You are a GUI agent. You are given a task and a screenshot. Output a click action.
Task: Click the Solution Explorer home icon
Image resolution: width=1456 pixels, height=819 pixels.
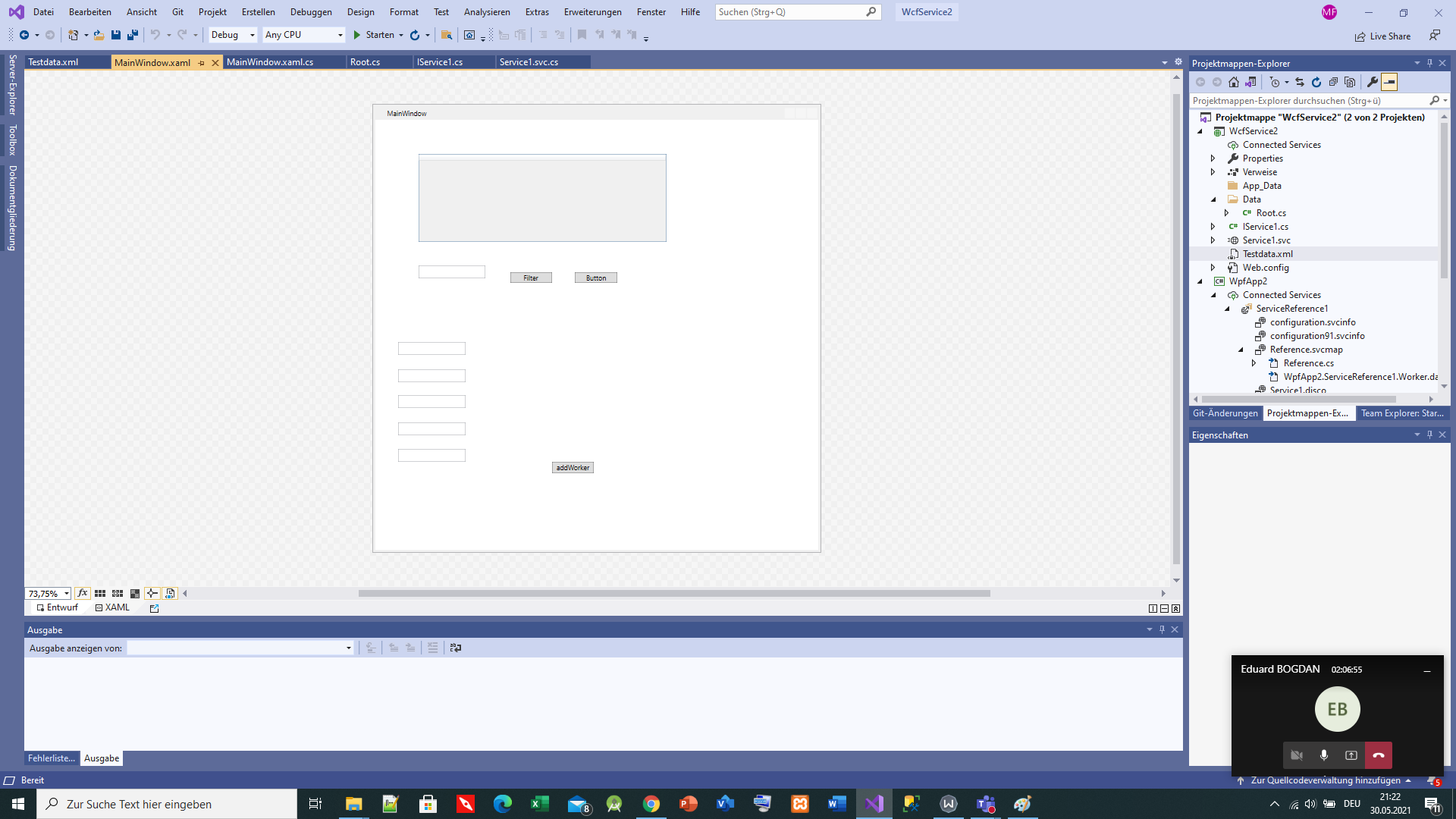(1234, 82)
